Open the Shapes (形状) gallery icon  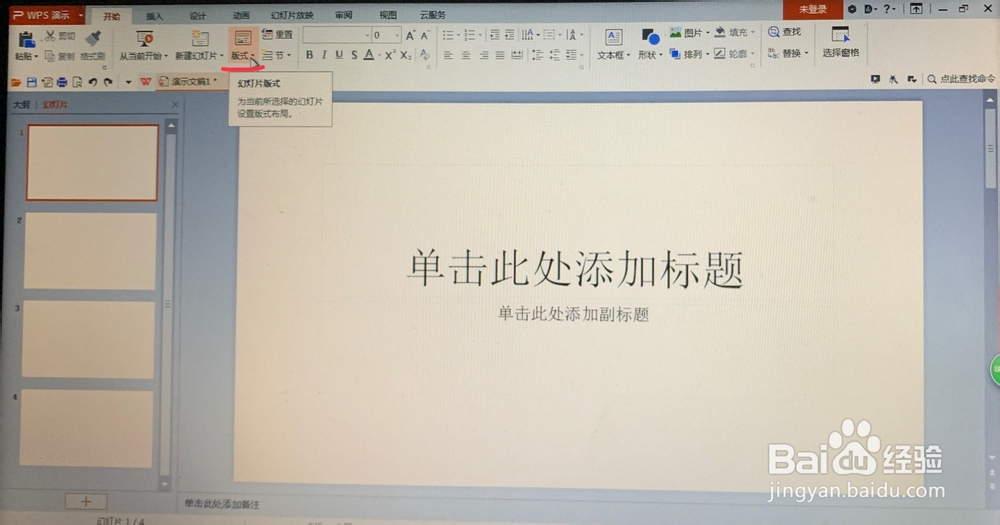[649, 38]
